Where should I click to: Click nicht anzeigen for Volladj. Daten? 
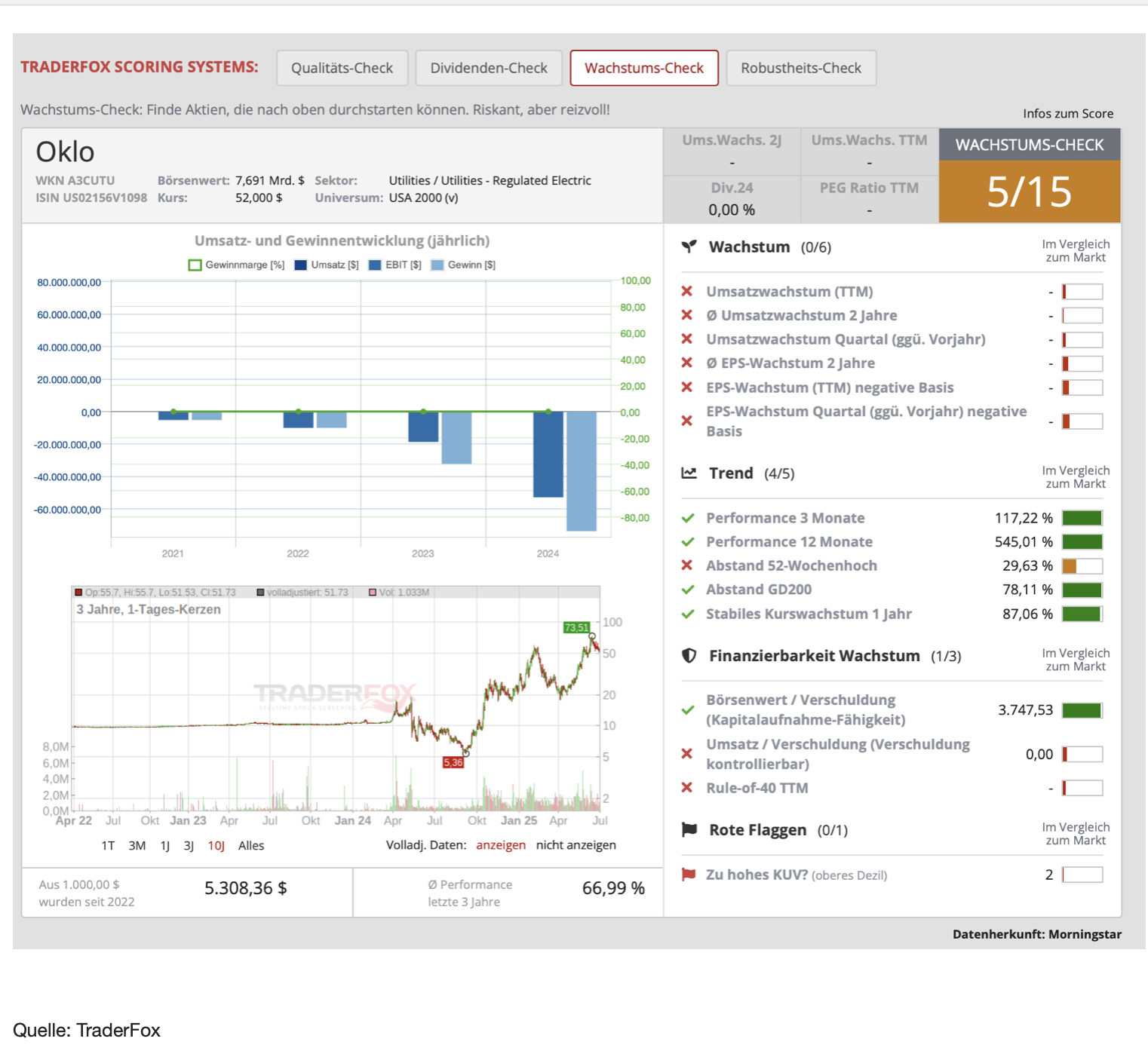pos(576,845)
